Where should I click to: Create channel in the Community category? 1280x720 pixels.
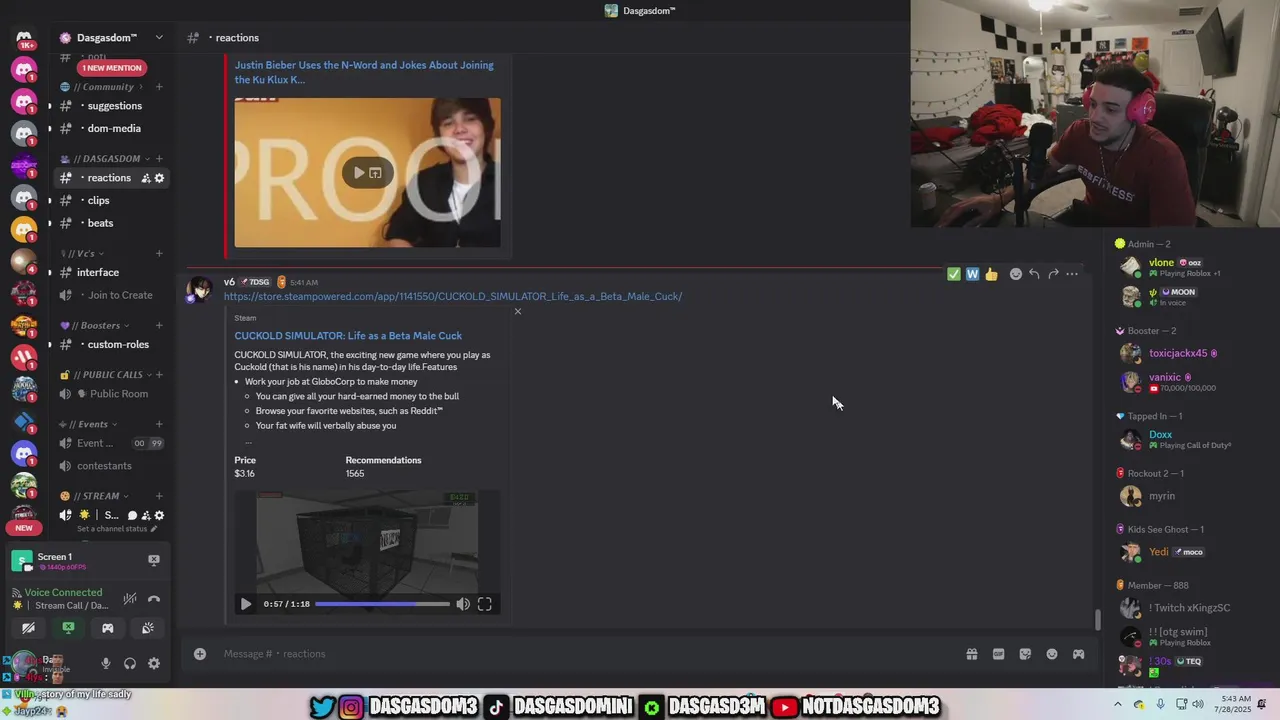click(x=159, y=87)
